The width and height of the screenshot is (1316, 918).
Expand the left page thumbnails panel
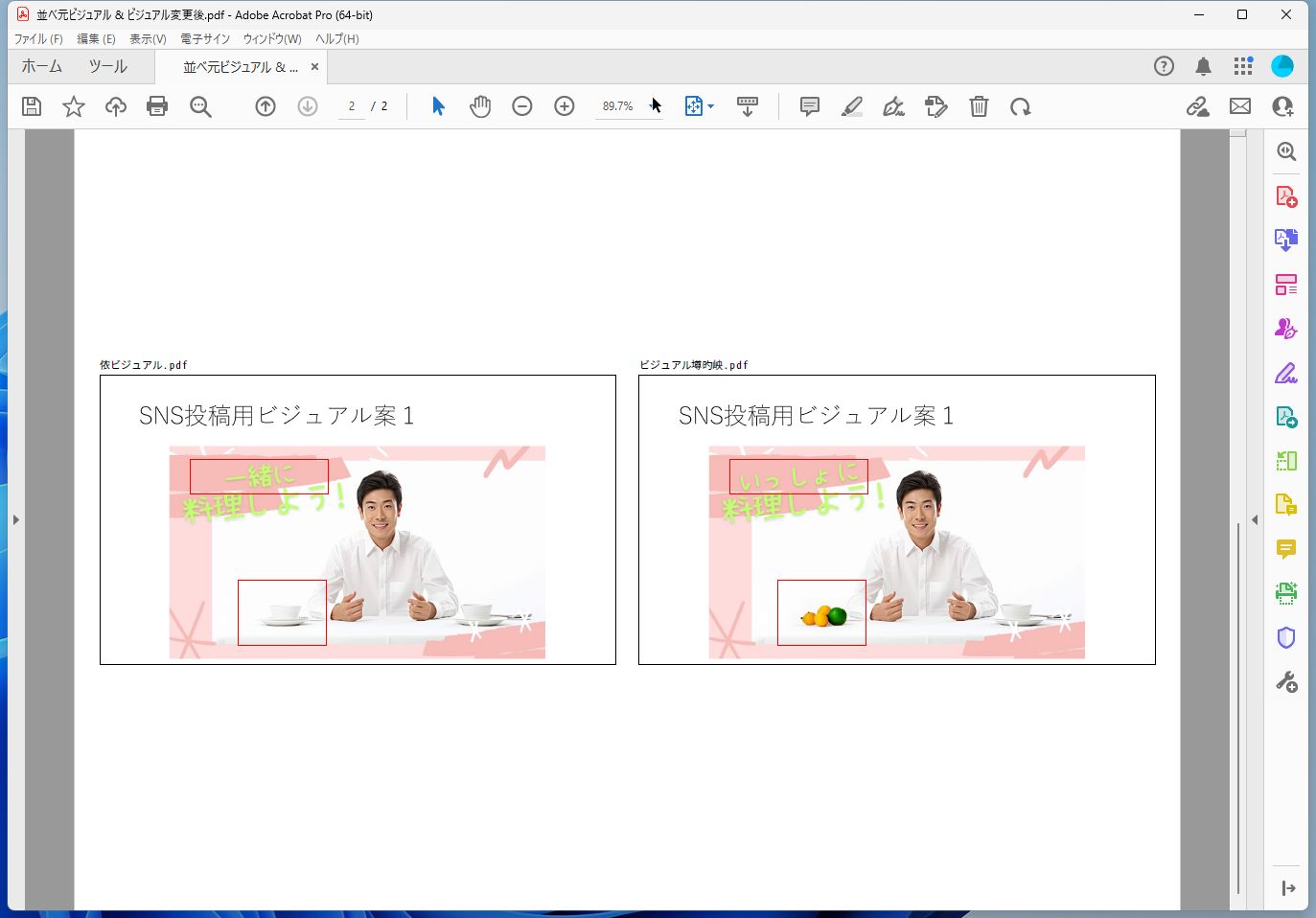tap(16, 519)
